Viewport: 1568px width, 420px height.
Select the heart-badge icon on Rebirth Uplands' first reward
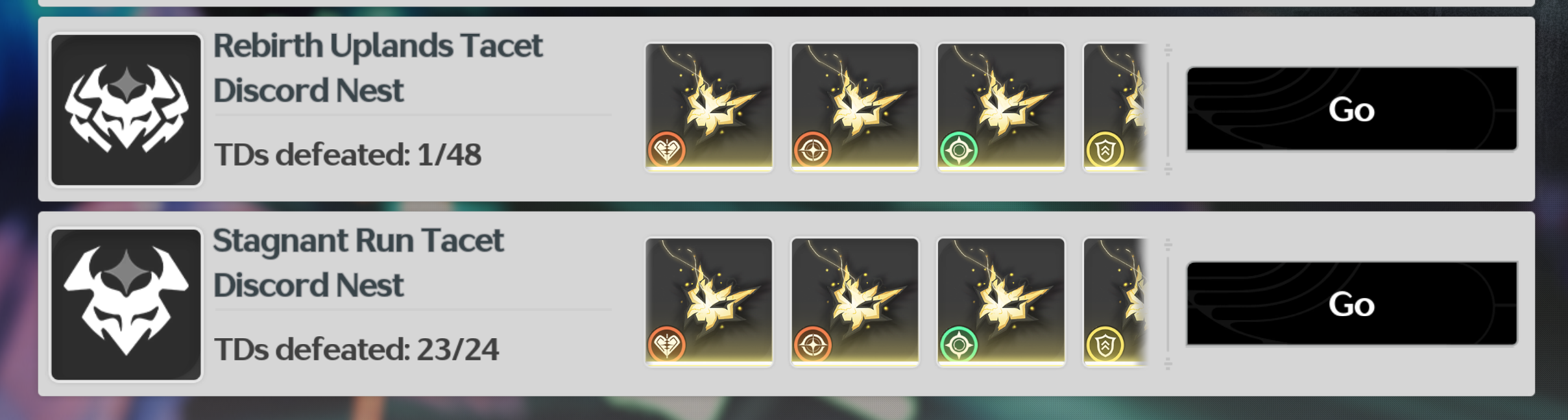pos(667,151)
